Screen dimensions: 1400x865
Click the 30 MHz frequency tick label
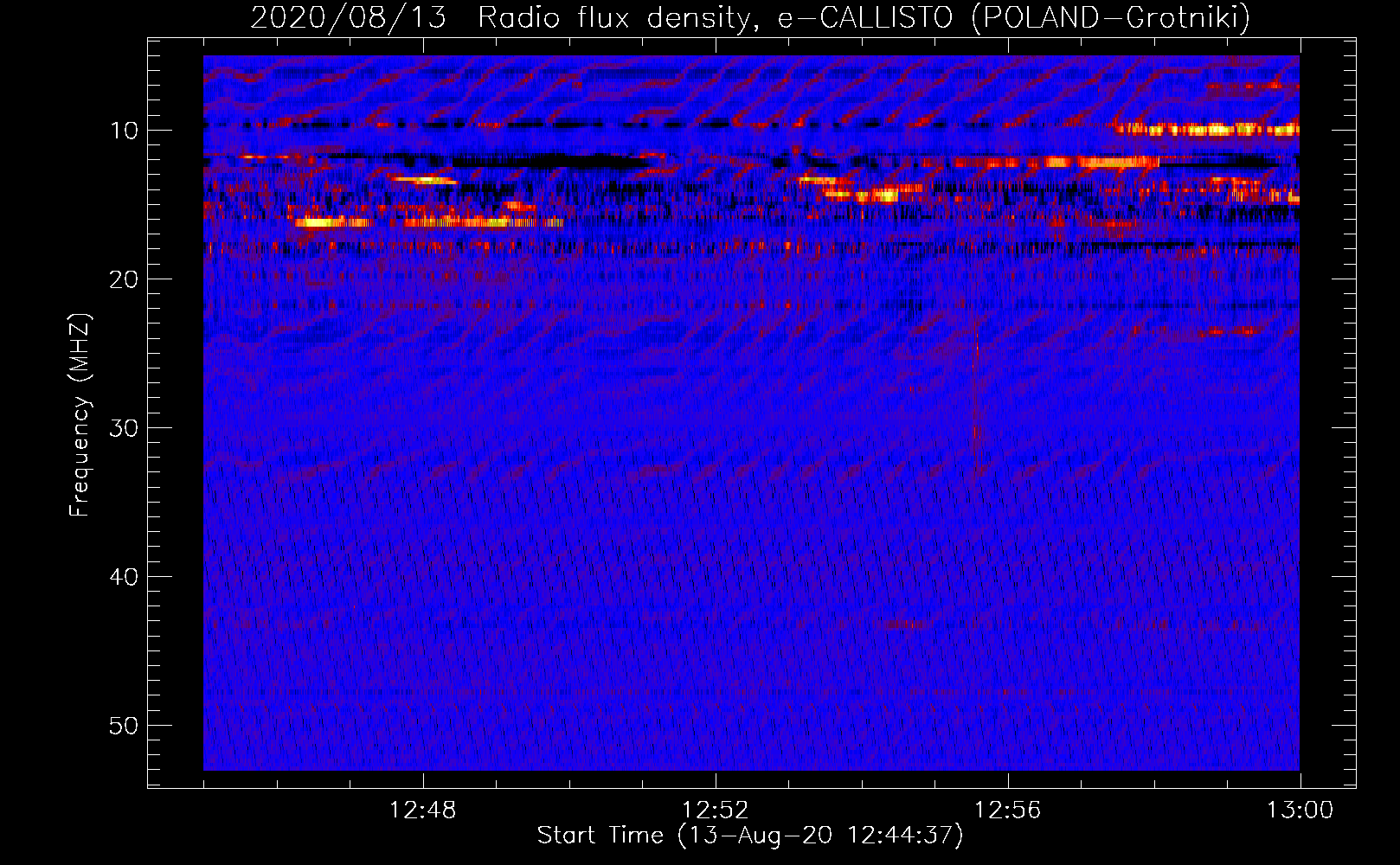click(x=124, y=428)
